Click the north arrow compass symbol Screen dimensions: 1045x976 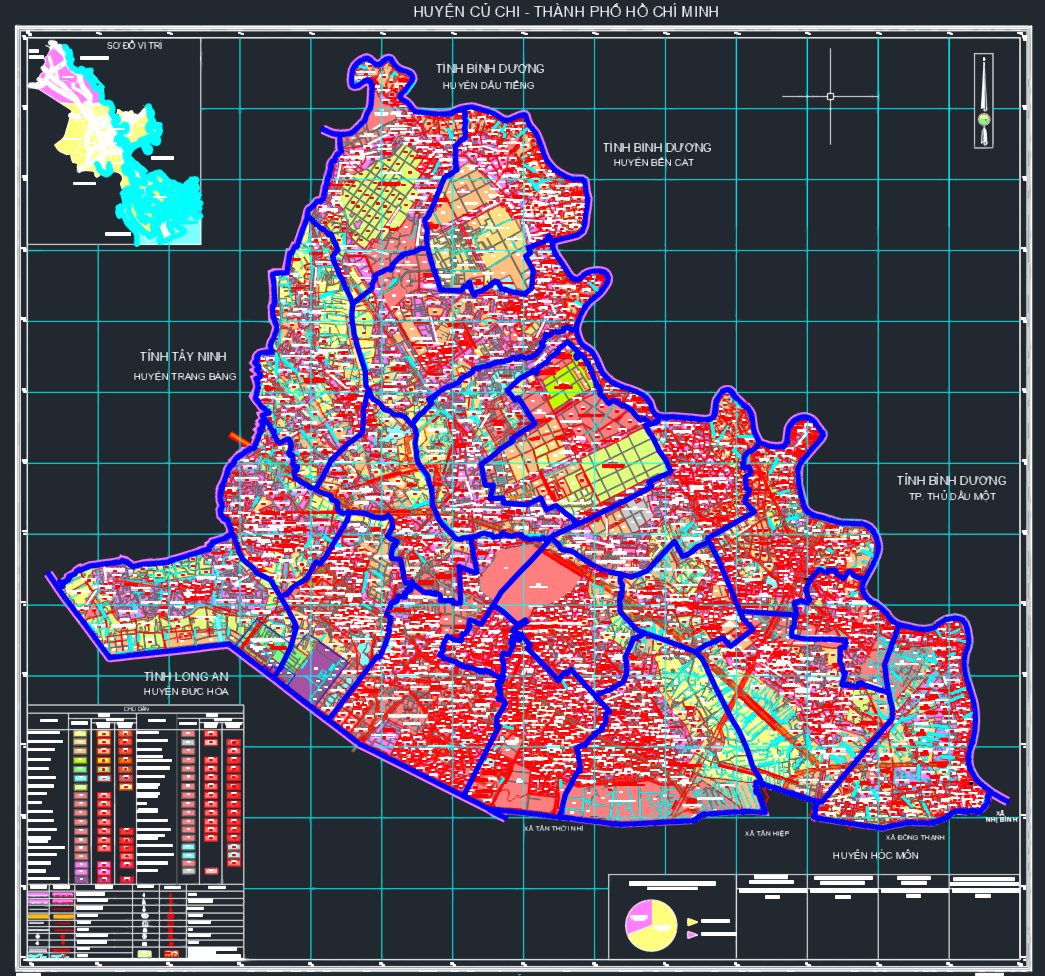(x=984, y=101)
